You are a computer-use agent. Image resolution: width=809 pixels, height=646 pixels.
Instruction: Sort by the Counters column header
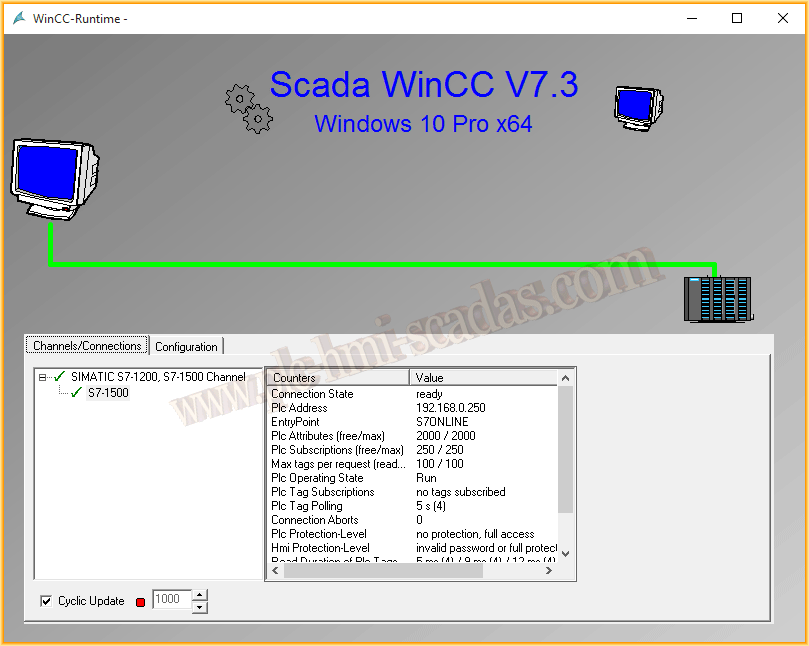[x=337, y=378]
